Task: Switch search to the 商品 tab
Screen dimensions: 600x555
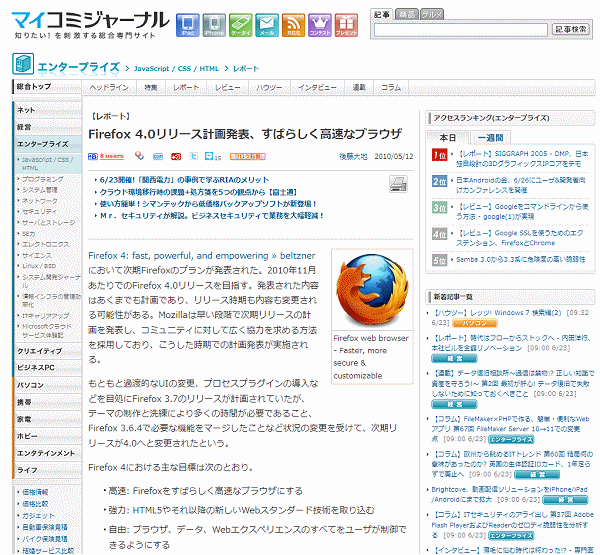Action: [x=407, y=14]
